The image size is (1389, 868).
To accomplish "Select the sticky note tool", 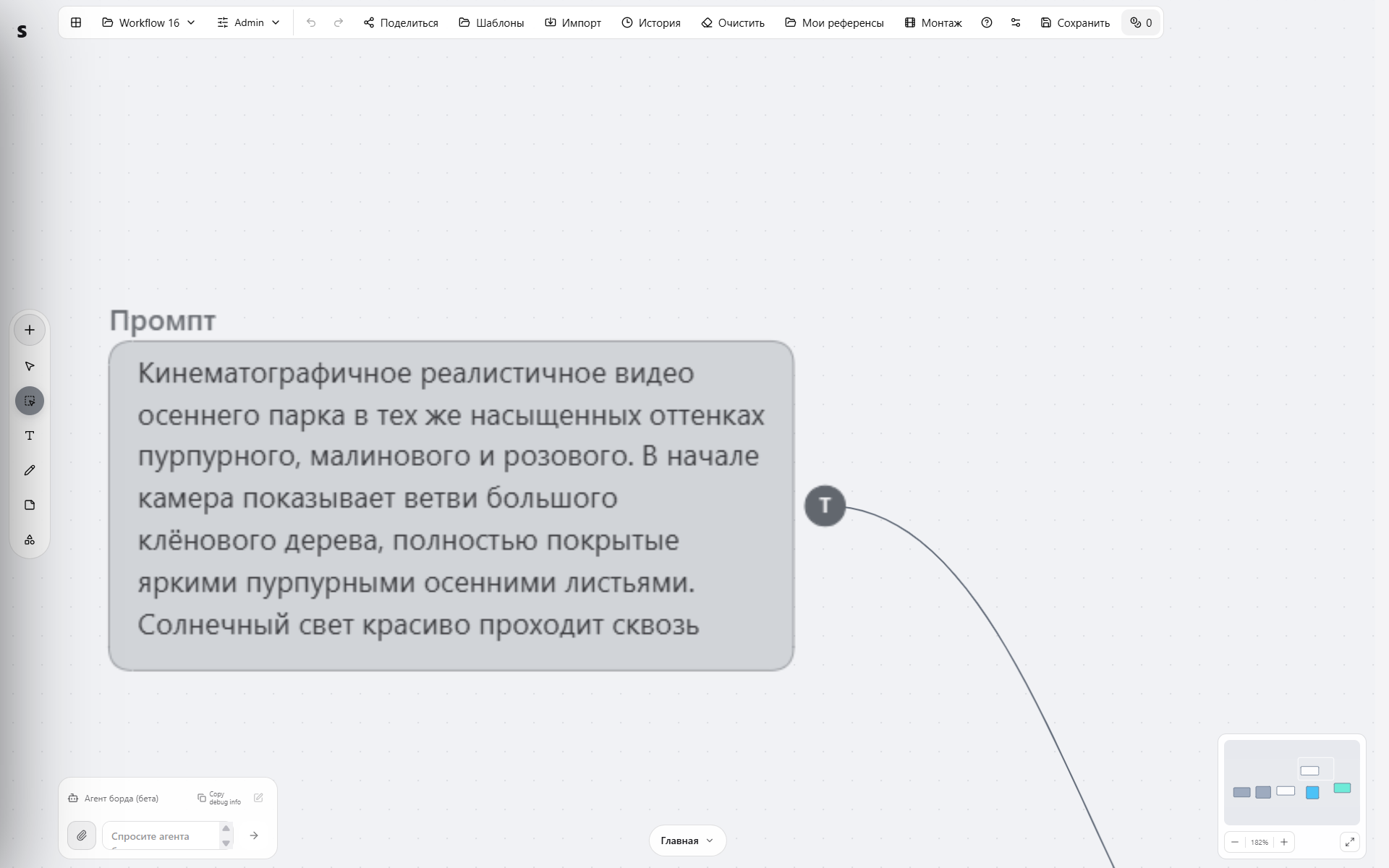I will tap(30, 505).
